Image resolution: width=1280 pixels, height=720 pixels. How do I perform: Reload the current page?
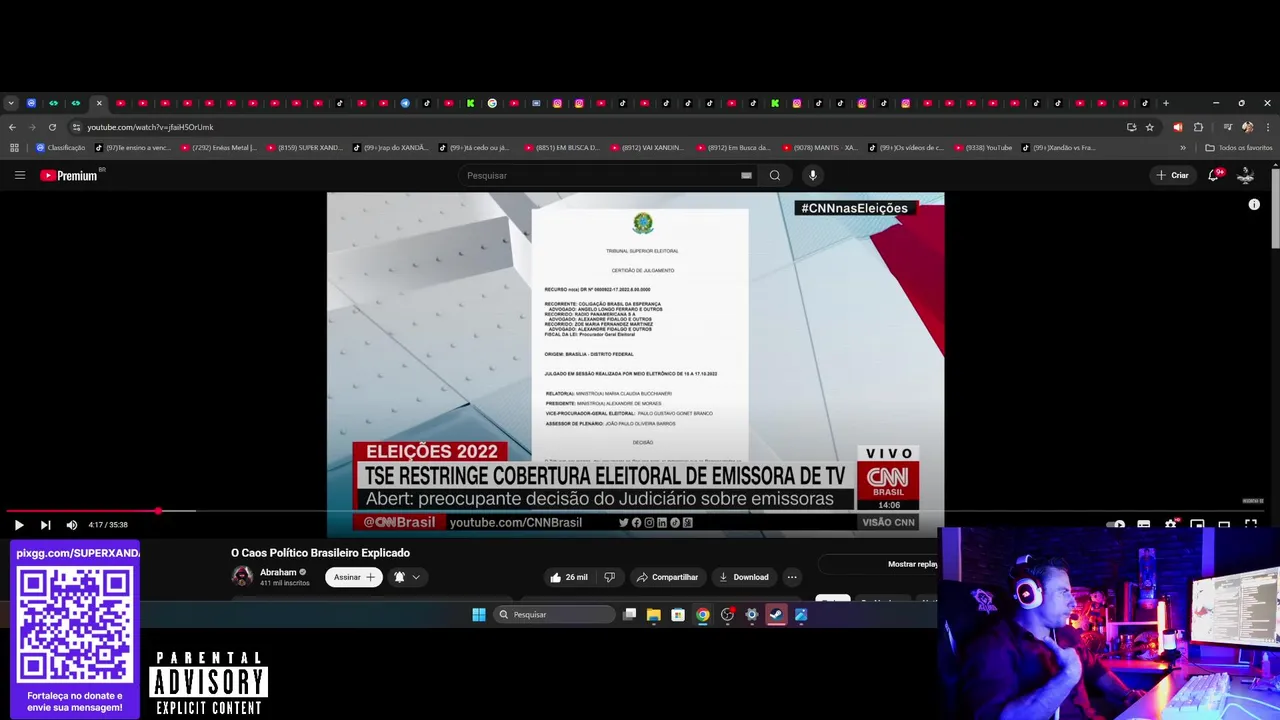52,127
